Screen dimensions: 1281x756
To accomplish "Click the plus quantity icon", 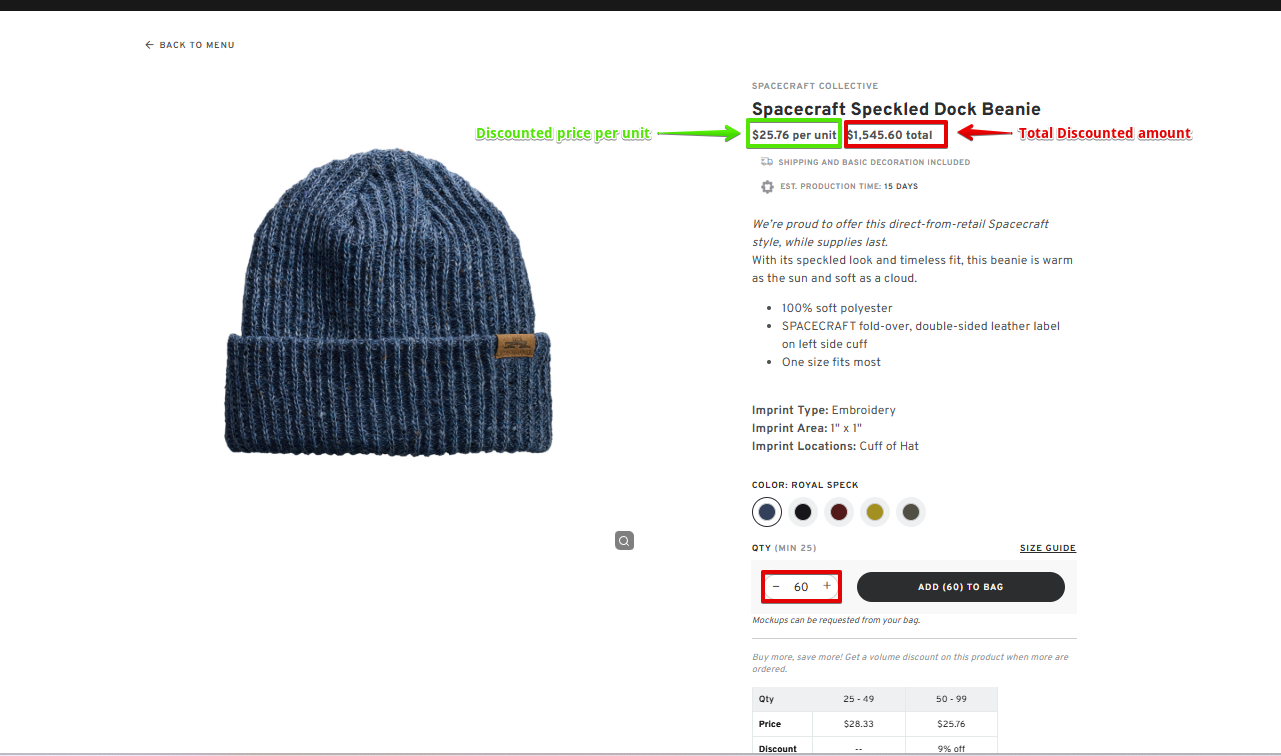I will tap(827, 586).
